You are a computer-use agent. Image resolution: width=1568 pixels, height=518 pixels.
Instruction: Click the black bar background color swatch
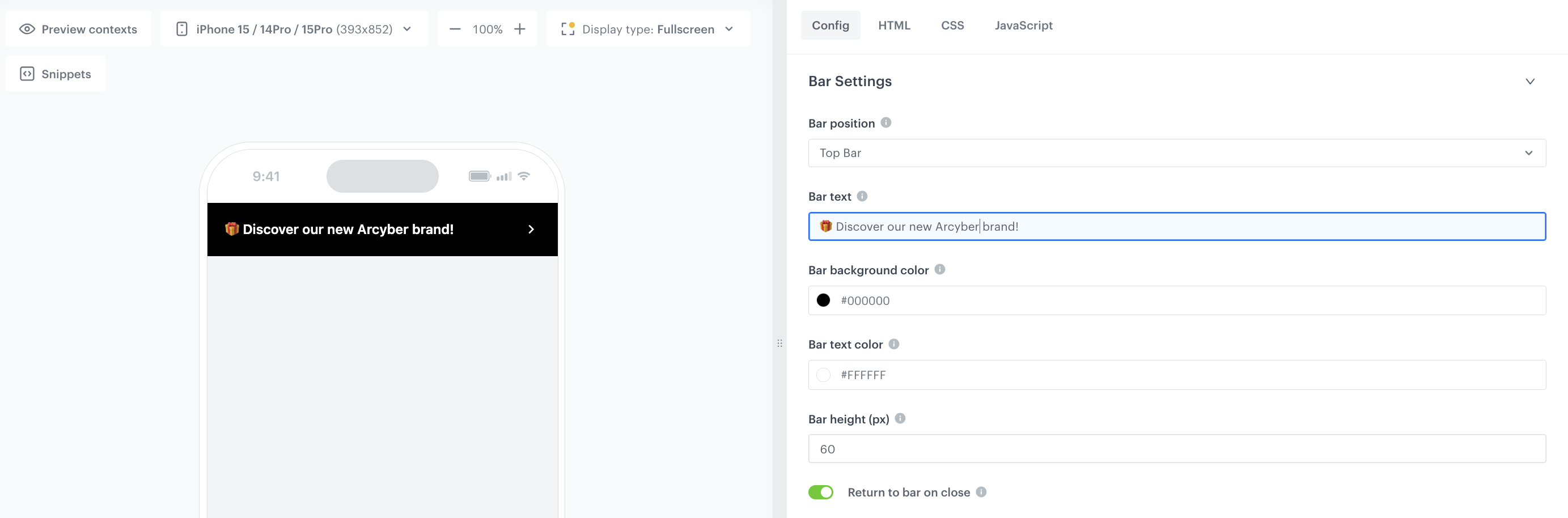click(824, 300)
